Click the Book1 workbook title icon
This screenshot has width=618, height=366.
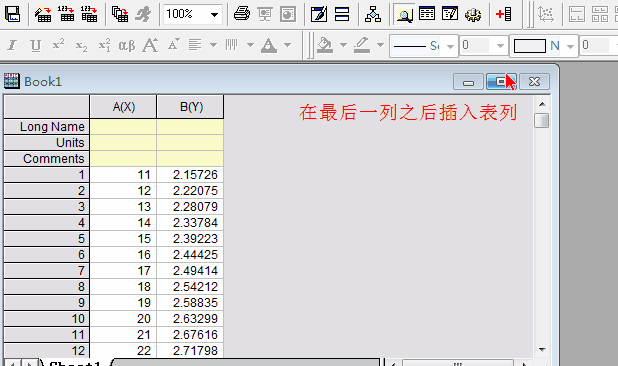coord(11,81)
